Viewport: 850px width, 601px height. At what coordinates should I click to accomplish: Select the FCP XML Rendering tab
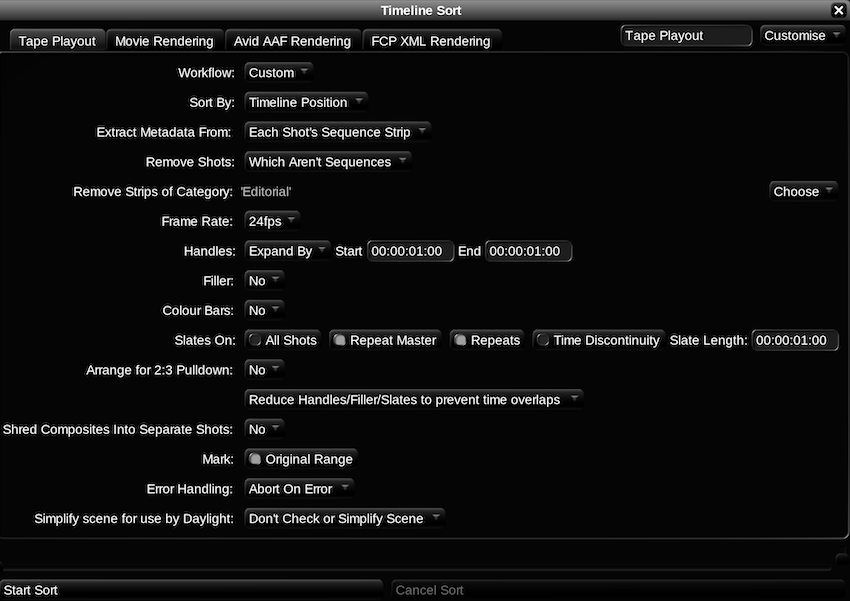430,41
